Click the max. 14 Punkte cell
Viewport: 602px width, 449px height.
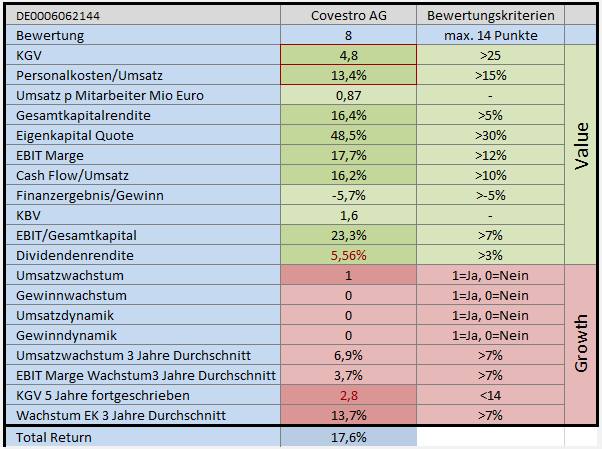(x=490, y=36)
